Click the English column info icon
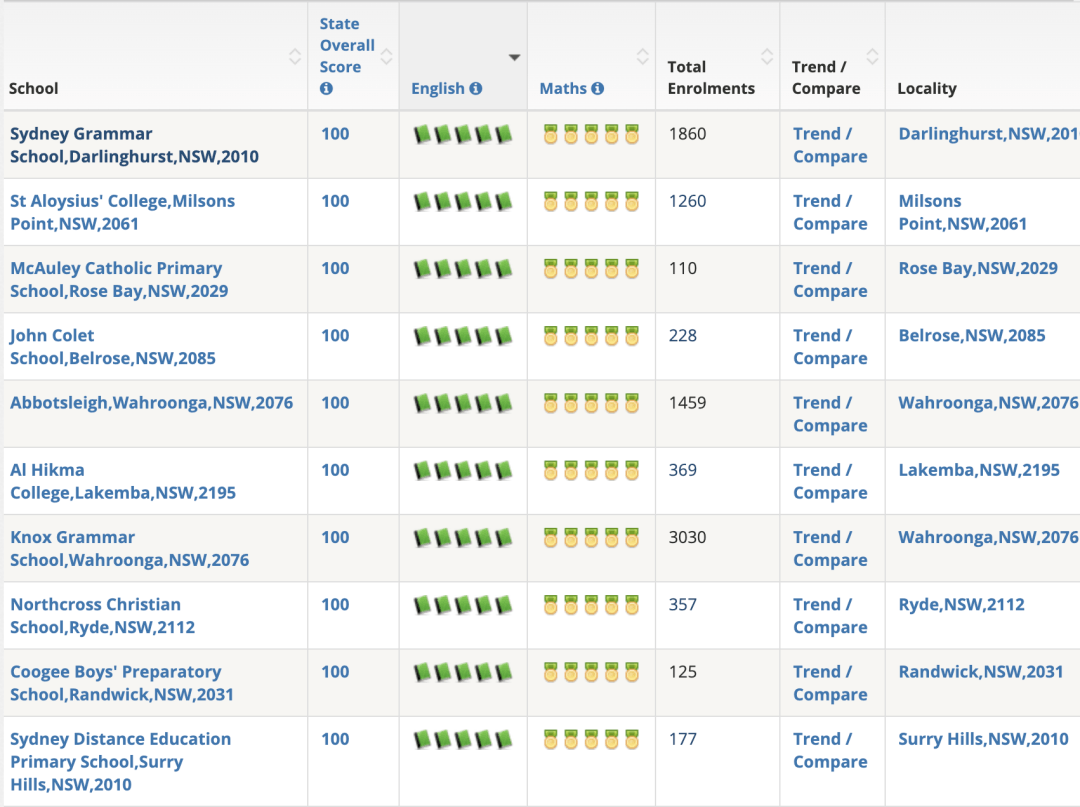Image resolution: width=1080 pixels, height=807 pixels. 476,88
